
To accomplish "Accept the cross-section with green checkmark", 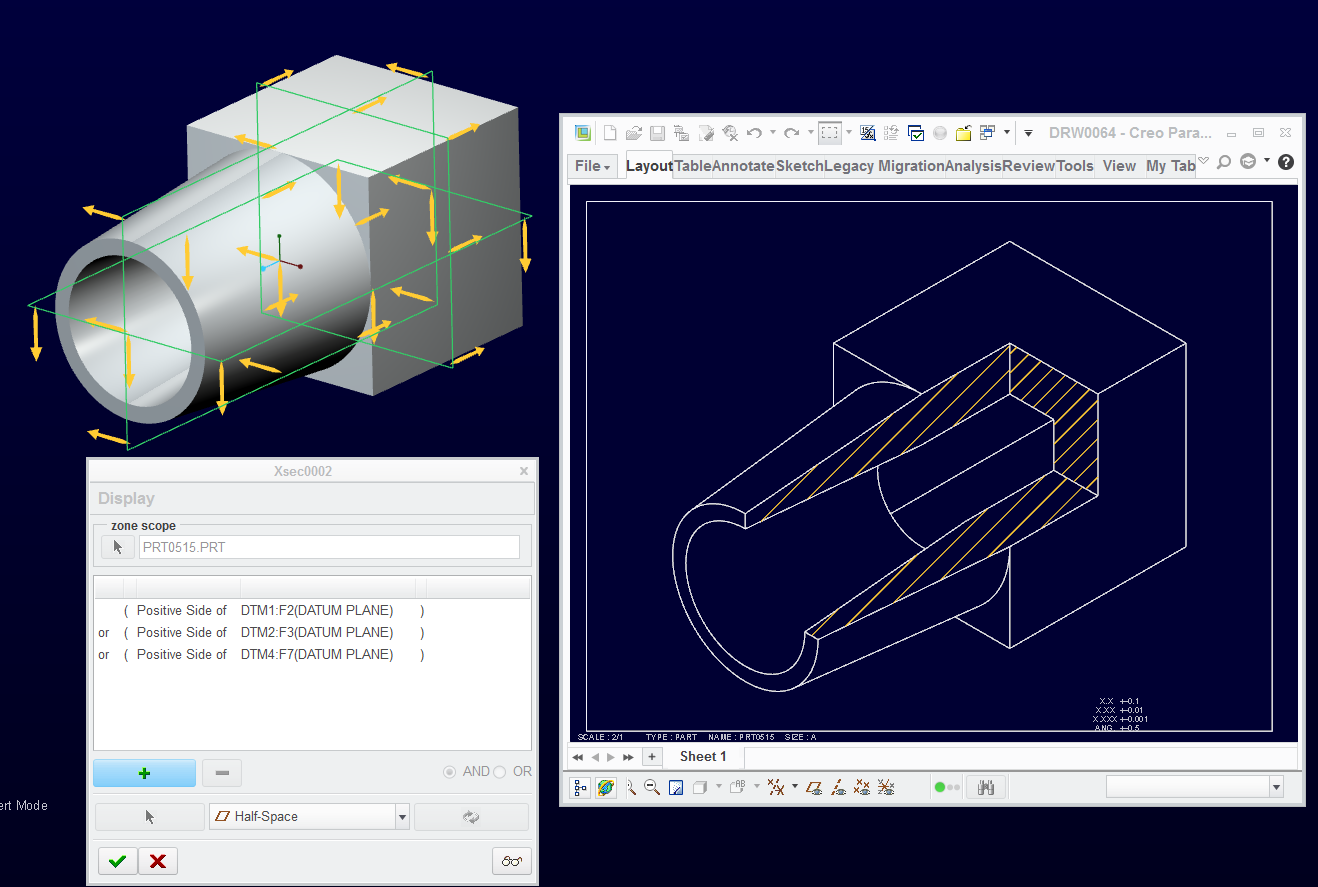I will (x=117, y=861).
